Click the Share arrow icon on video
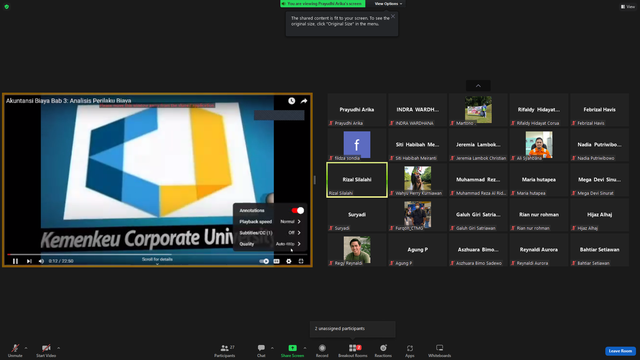 304,101
